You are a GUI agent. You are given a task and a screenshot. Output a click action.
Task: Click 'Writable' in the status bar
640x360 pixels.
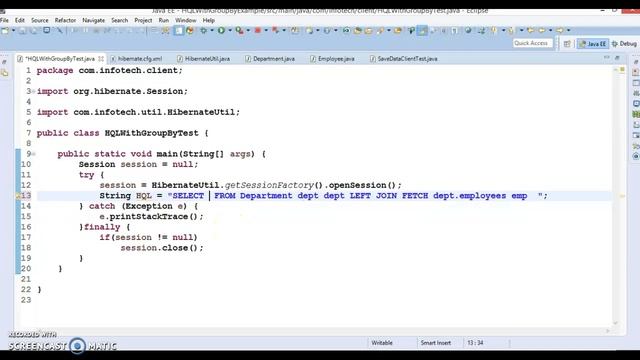tap(382, 343)
